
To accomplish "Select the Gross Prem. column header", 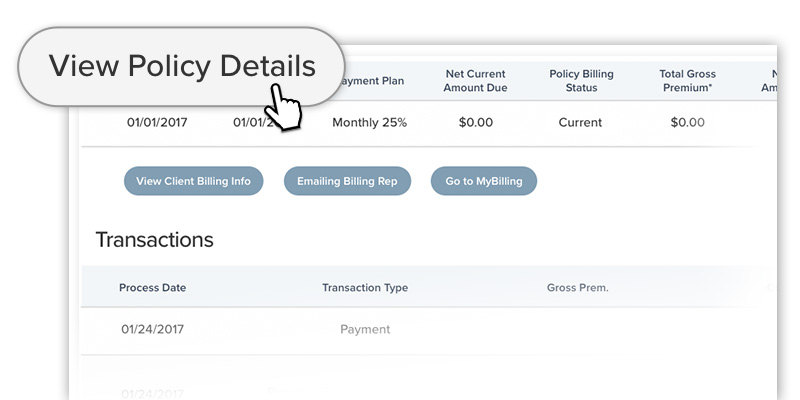I will [x=577, y=288].
